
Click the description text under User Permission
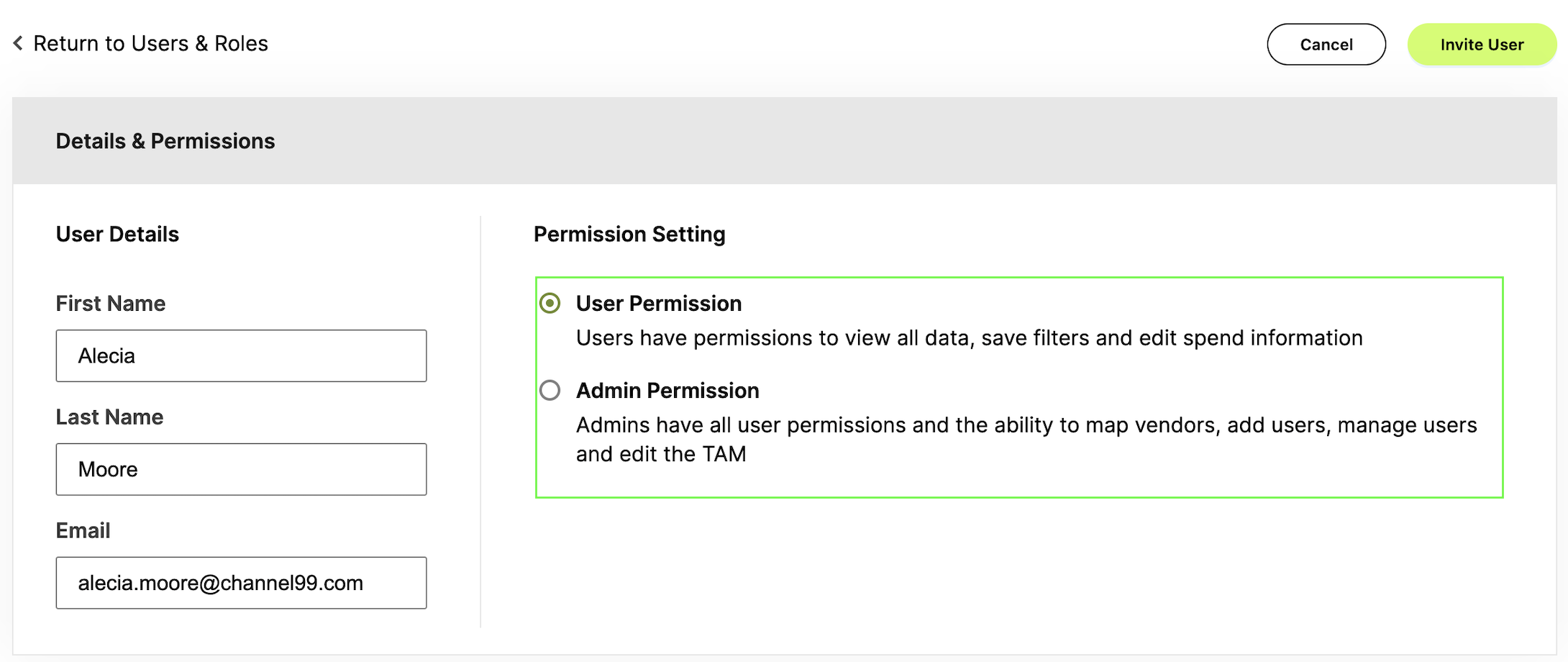point(970,338)
